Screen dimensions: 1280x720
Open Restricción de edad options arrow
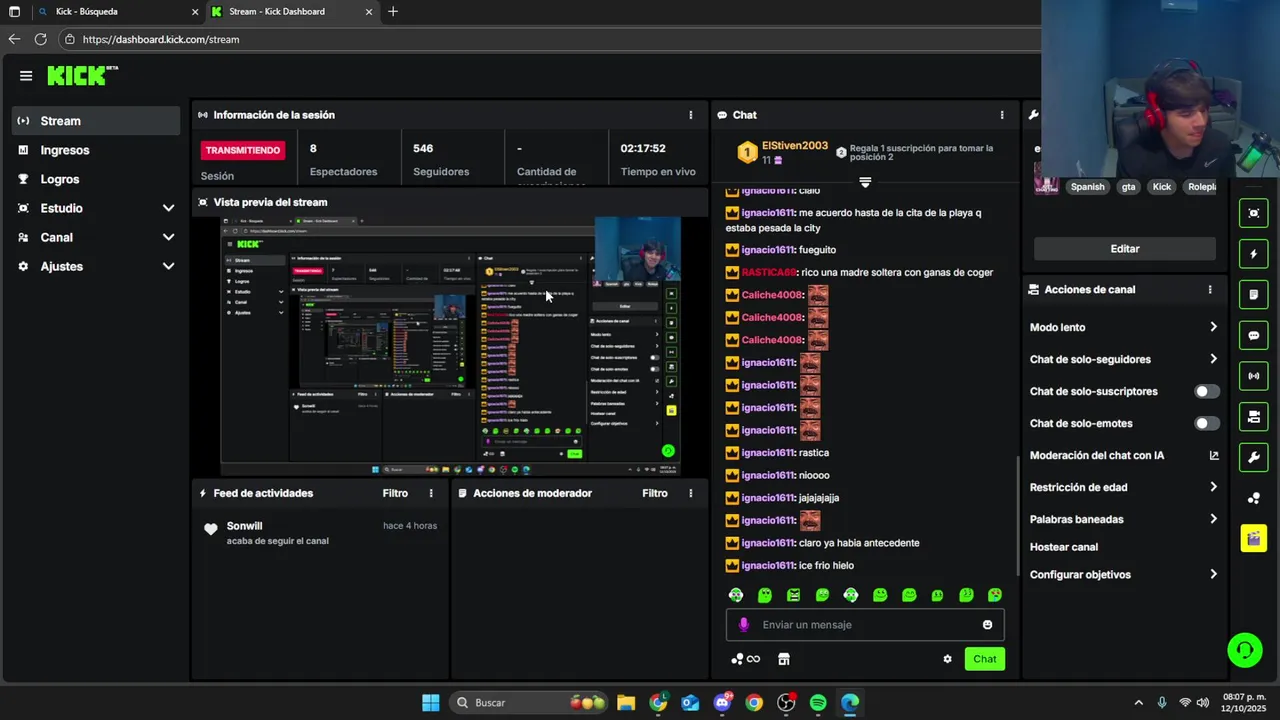(1213, 487)
